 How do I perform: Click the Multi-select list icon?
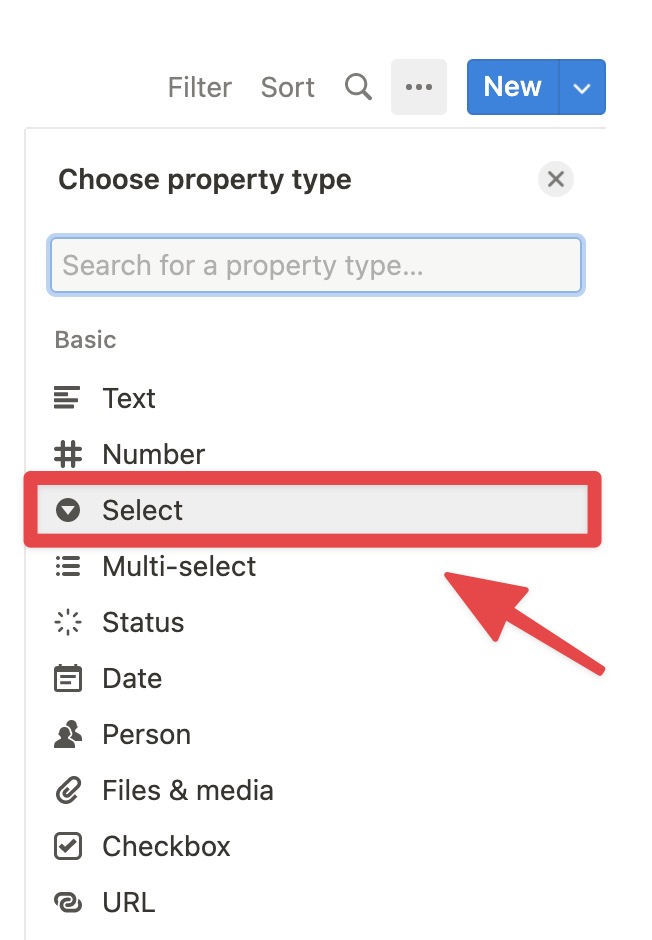(68, 566)
